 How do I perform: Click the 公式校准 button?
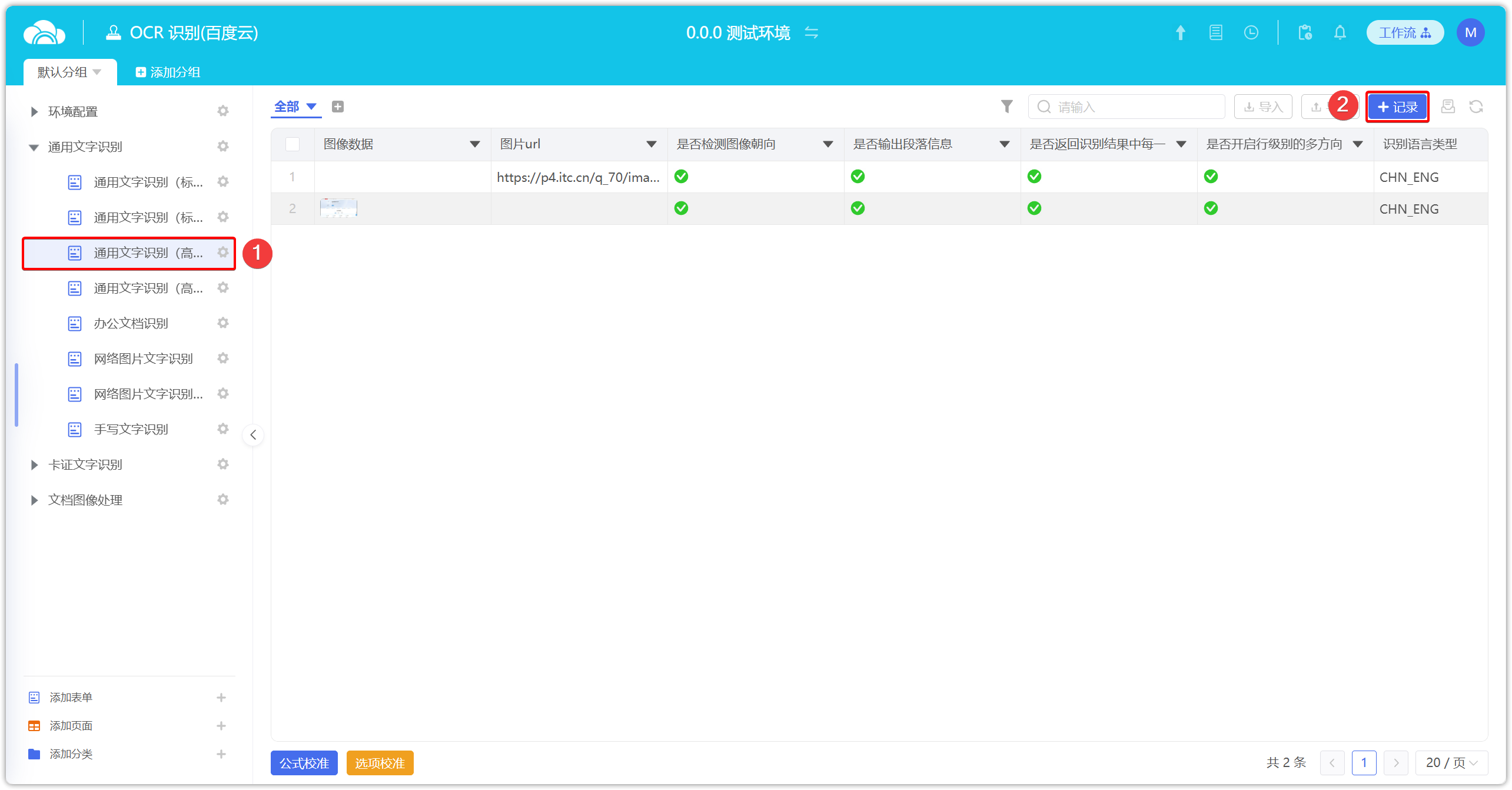click(304, 763)
